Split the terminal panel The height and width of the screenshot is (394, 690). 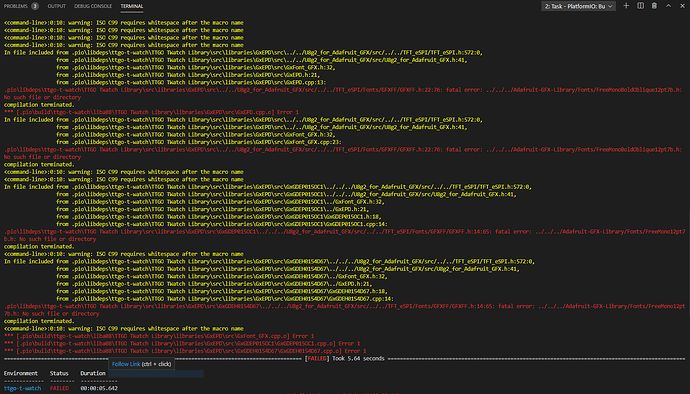pos(640,6)
